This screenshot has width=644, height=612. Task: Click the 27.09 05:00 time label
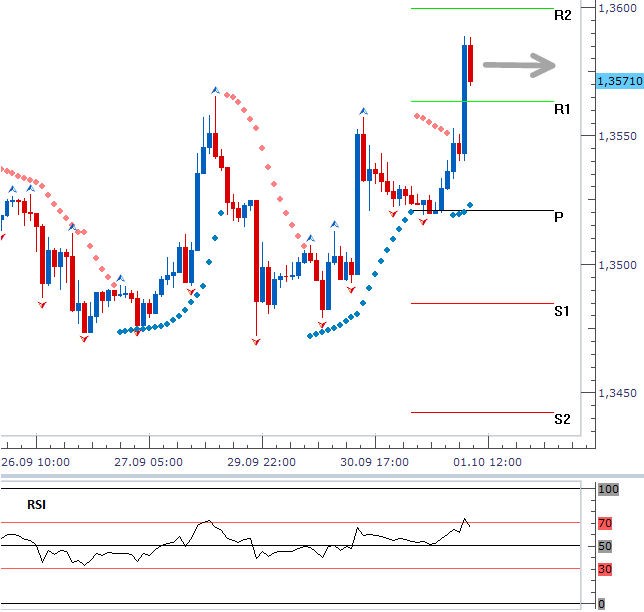148,462
